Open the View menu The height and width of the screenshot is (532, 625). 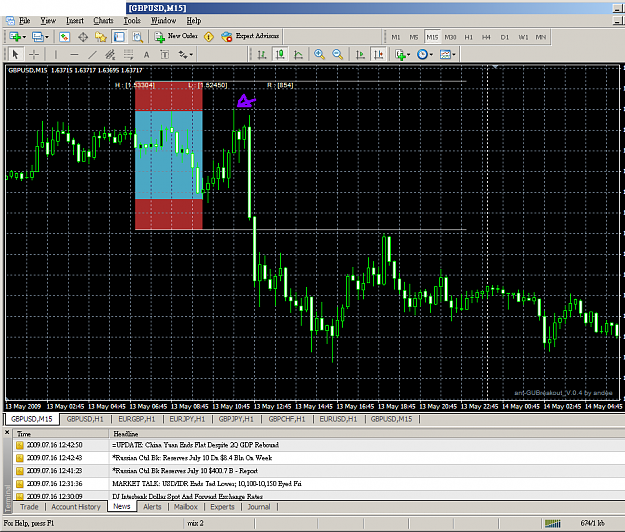(x=48, y=21)
